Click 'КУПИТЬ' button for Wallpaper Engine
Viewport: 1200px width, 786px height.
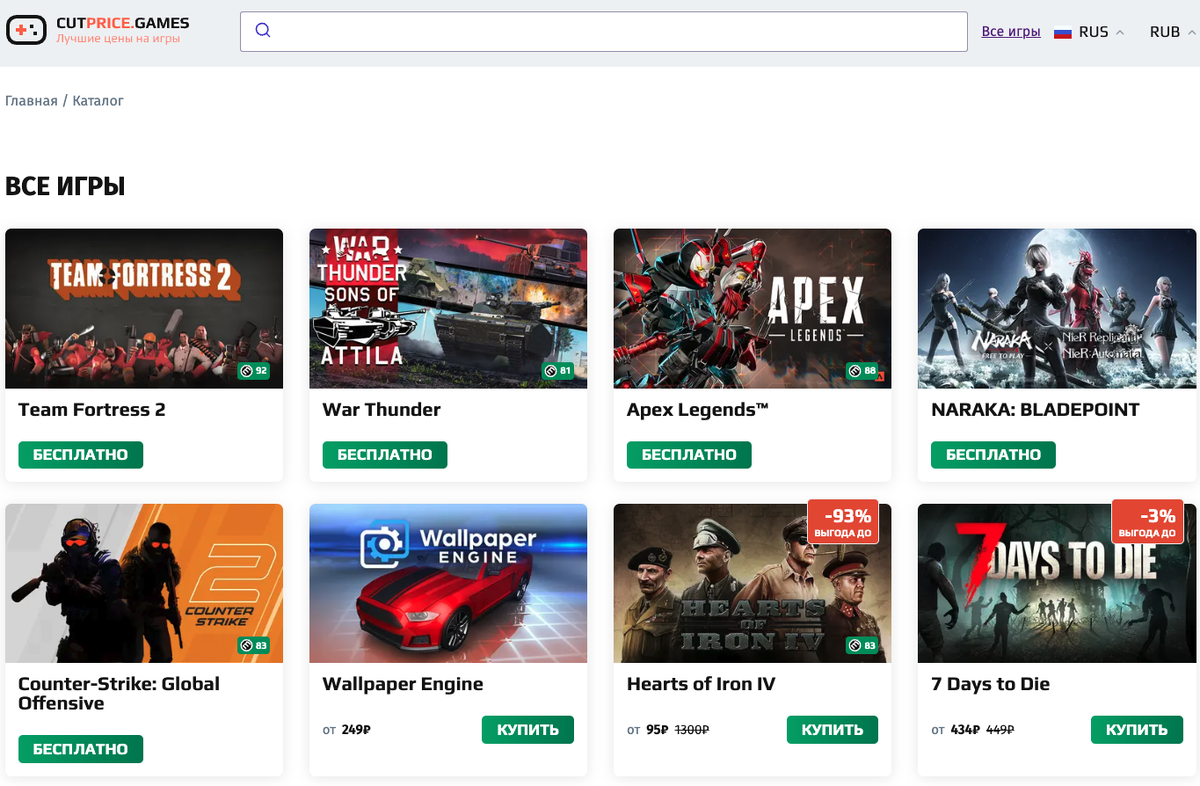[x=528, y=730]
